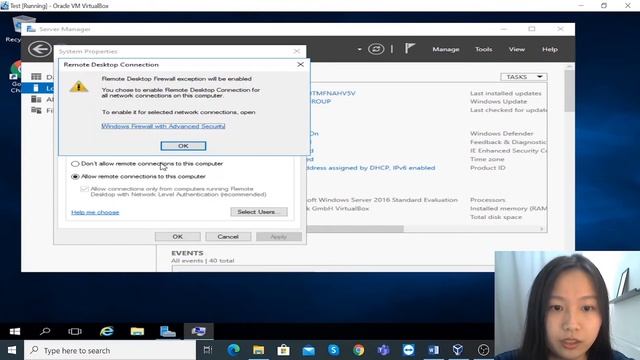Open Skype from host taskbar
640x360 pixels.
click(x=333, y=350)
